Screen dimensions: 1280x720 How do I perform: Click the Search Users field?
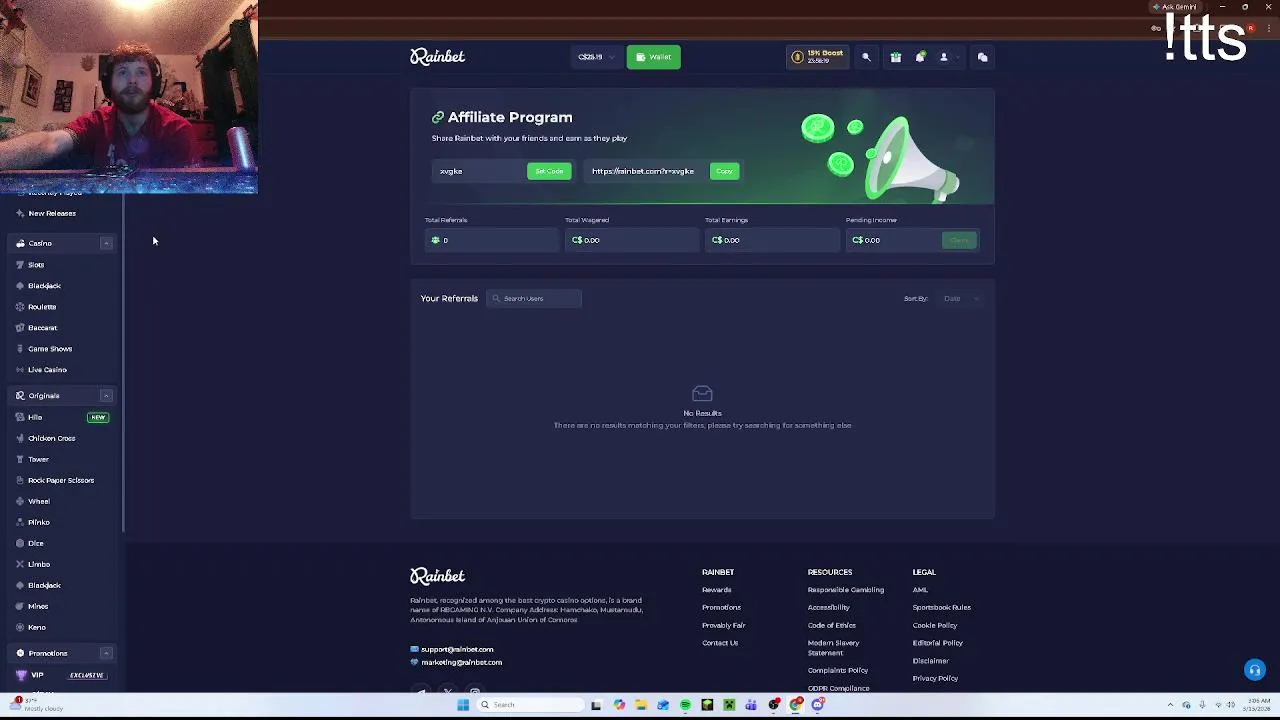[x=534, y=298]
